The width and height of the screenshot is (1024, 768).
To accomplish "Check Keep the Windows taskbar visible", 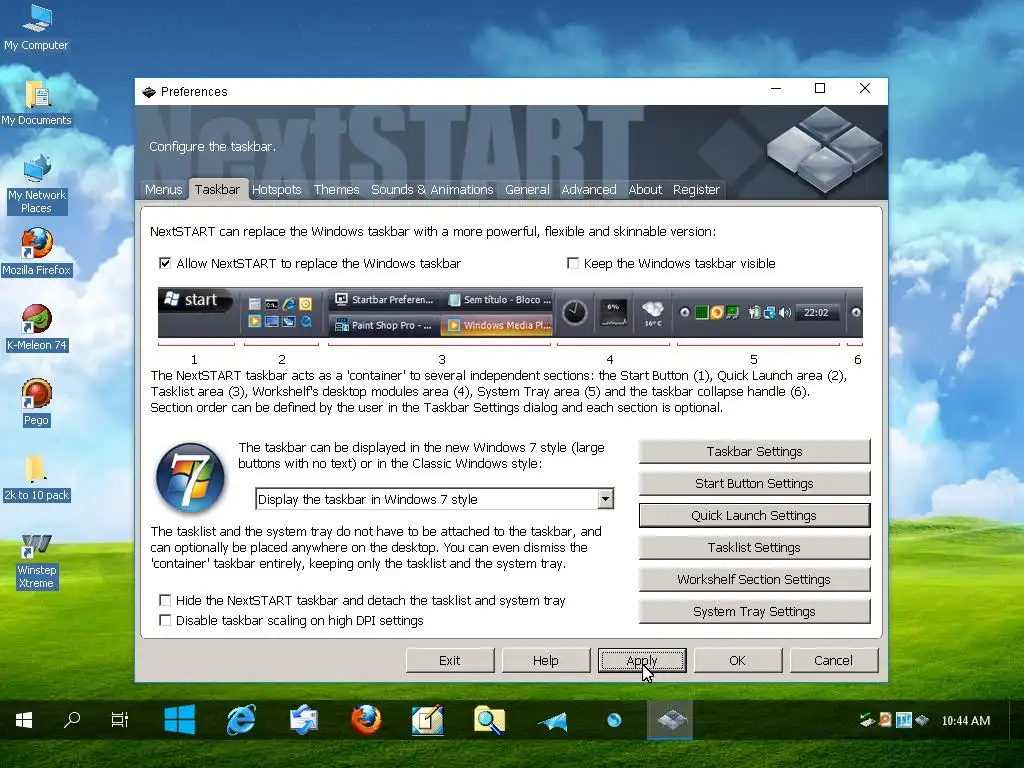I will (573, 263).
